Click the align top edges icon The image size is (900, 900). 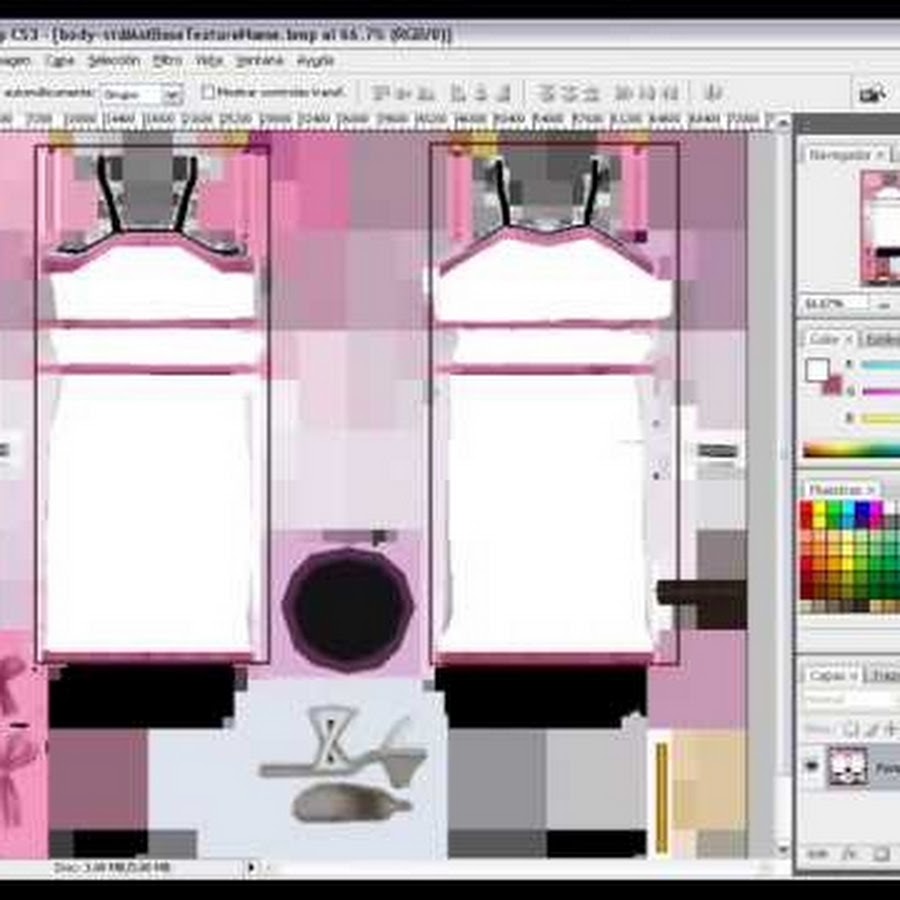coord(380,94)
